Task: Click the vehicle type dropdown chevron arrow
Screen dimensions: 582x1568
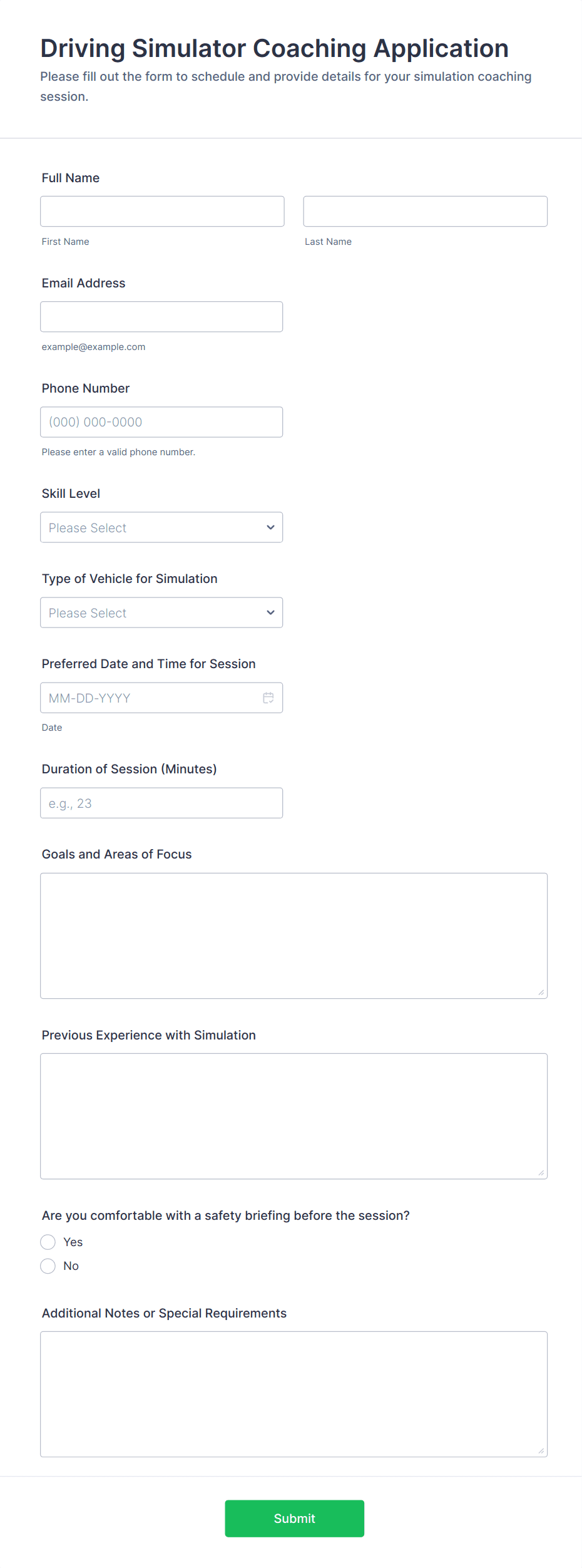Action: tap(270, 612)
